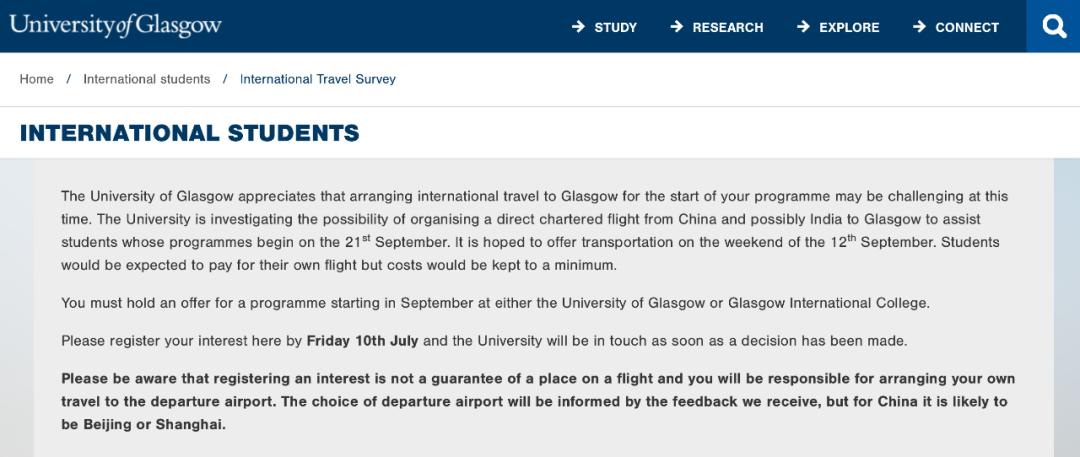1080x457 pixels.
Task: Click the arrow icon beside Study
Action: point(578,27)
